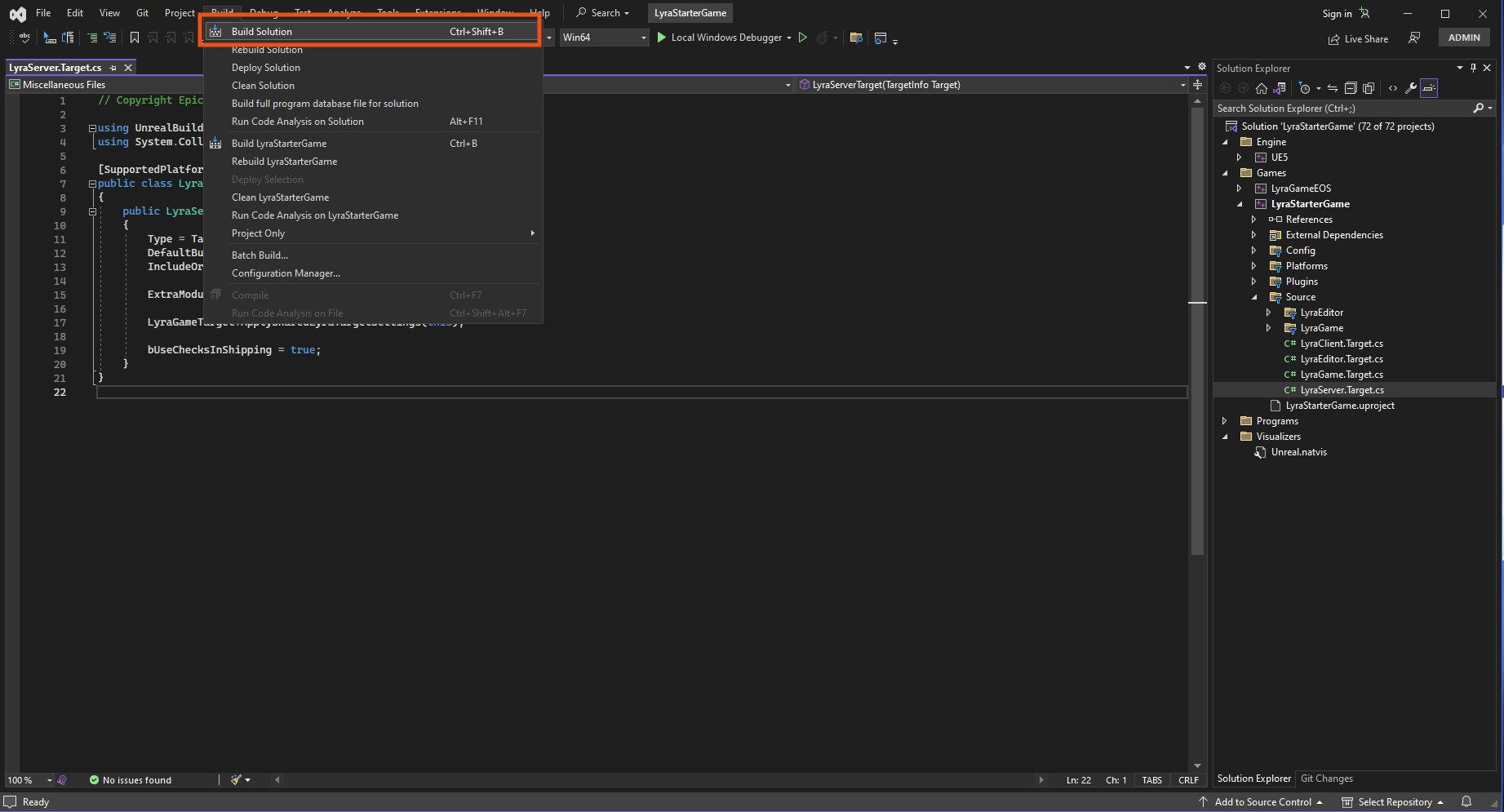Click the Build Solution menu icon
Screen dimensions: 1504x812
click(x=215, y=32)
